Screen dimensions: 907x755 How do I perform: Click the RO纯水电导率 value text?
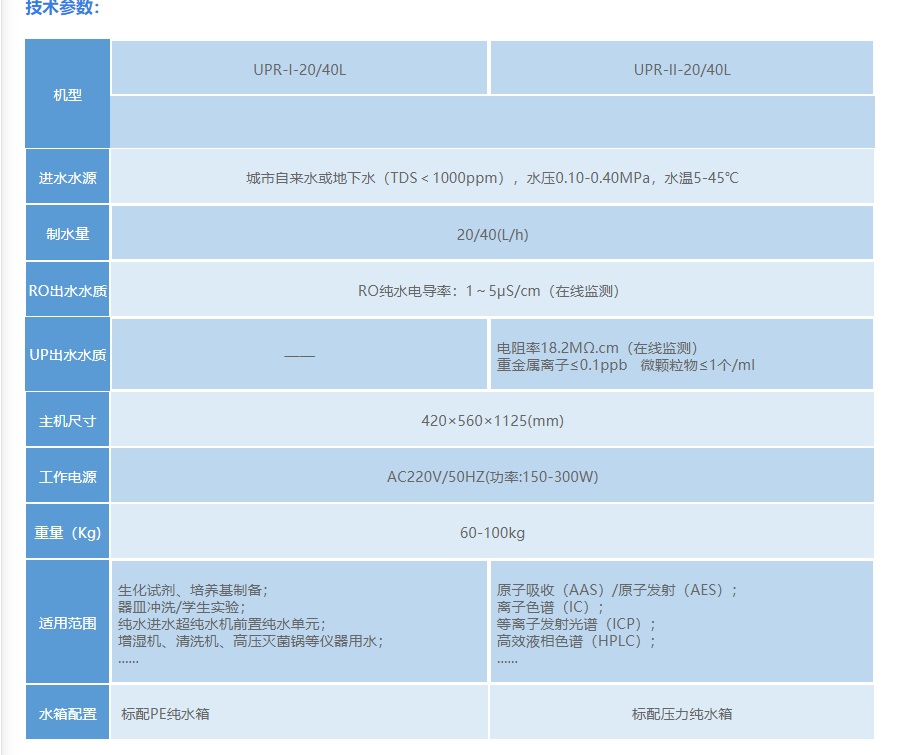[492, 291]
